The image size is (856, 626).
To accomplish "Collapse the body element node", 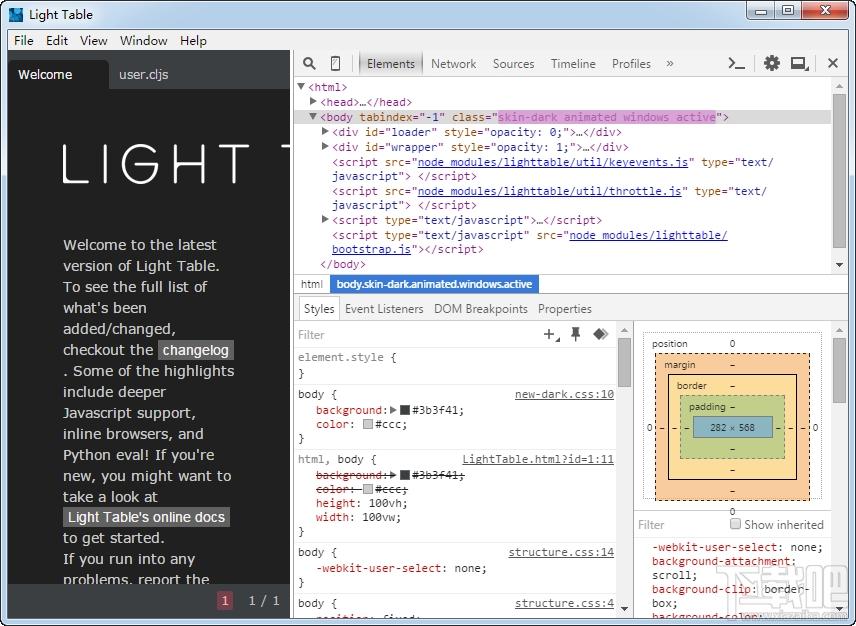I will pyautogui.click(x=313, y=116).
